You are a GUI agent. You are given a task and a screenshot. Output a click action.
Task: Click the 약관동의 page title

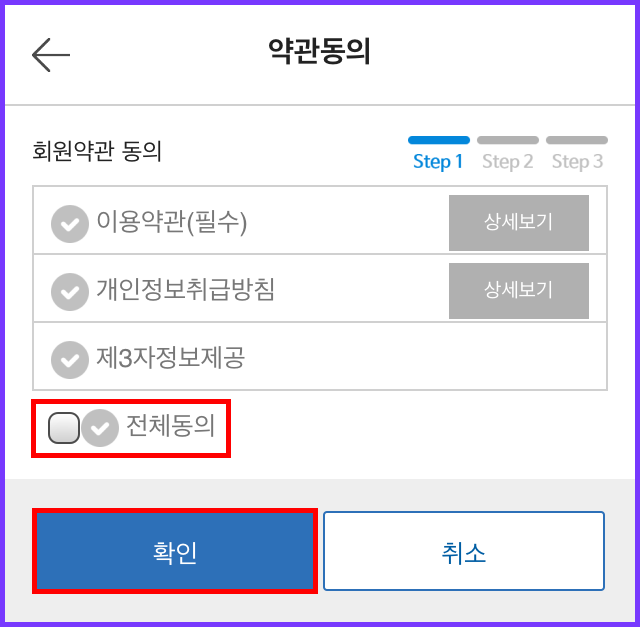(319, 52)
